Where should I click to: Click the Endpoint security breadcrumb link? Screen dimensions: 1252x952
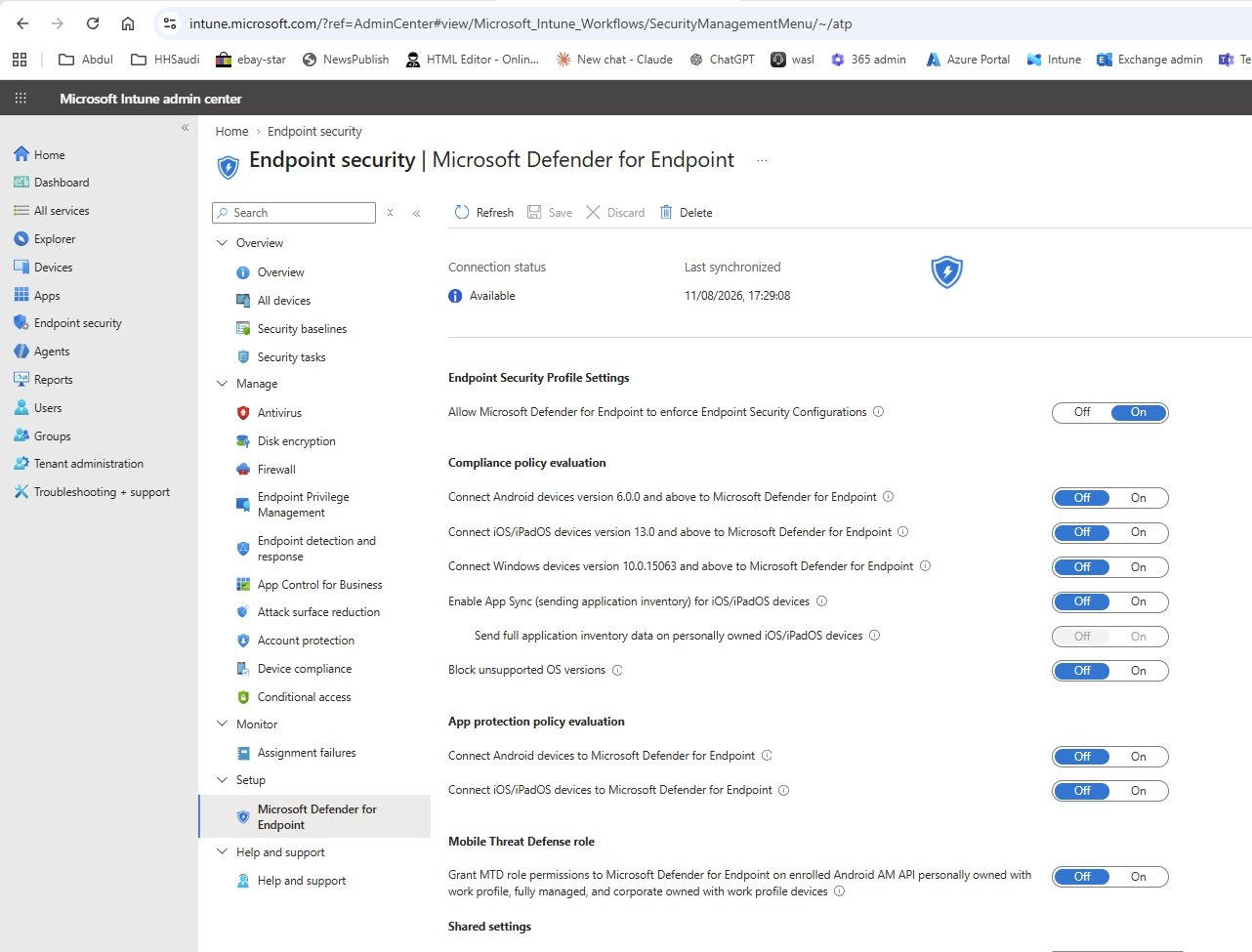point(314,131)
